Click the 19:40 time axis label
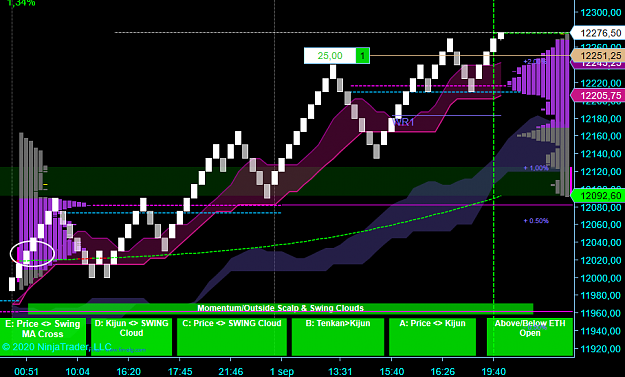 (x=493, y=372)
